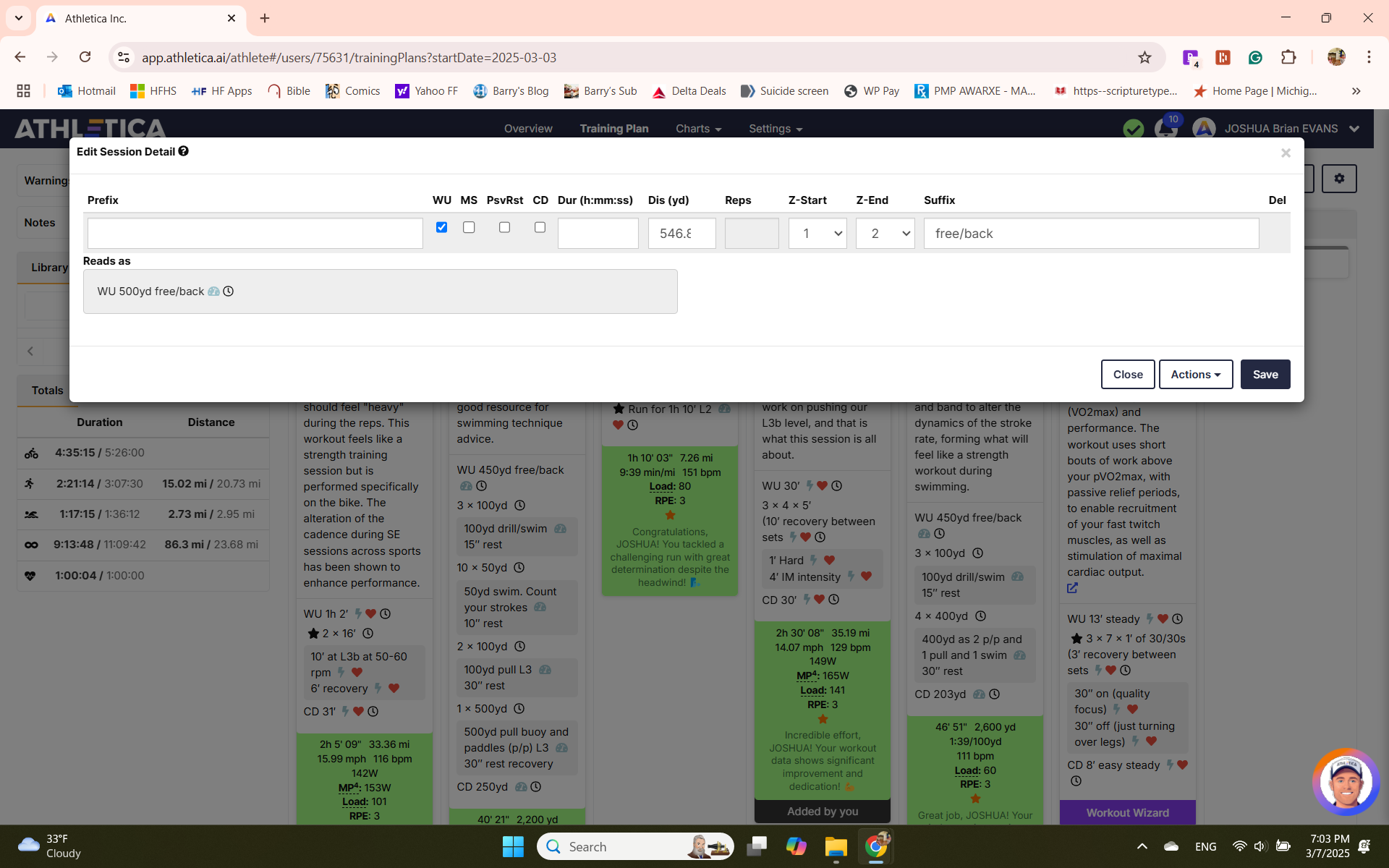Click the help icon beside Edit Session Detail
The height and width of the screenshot is (868, 1389).
tap(184, 151)
